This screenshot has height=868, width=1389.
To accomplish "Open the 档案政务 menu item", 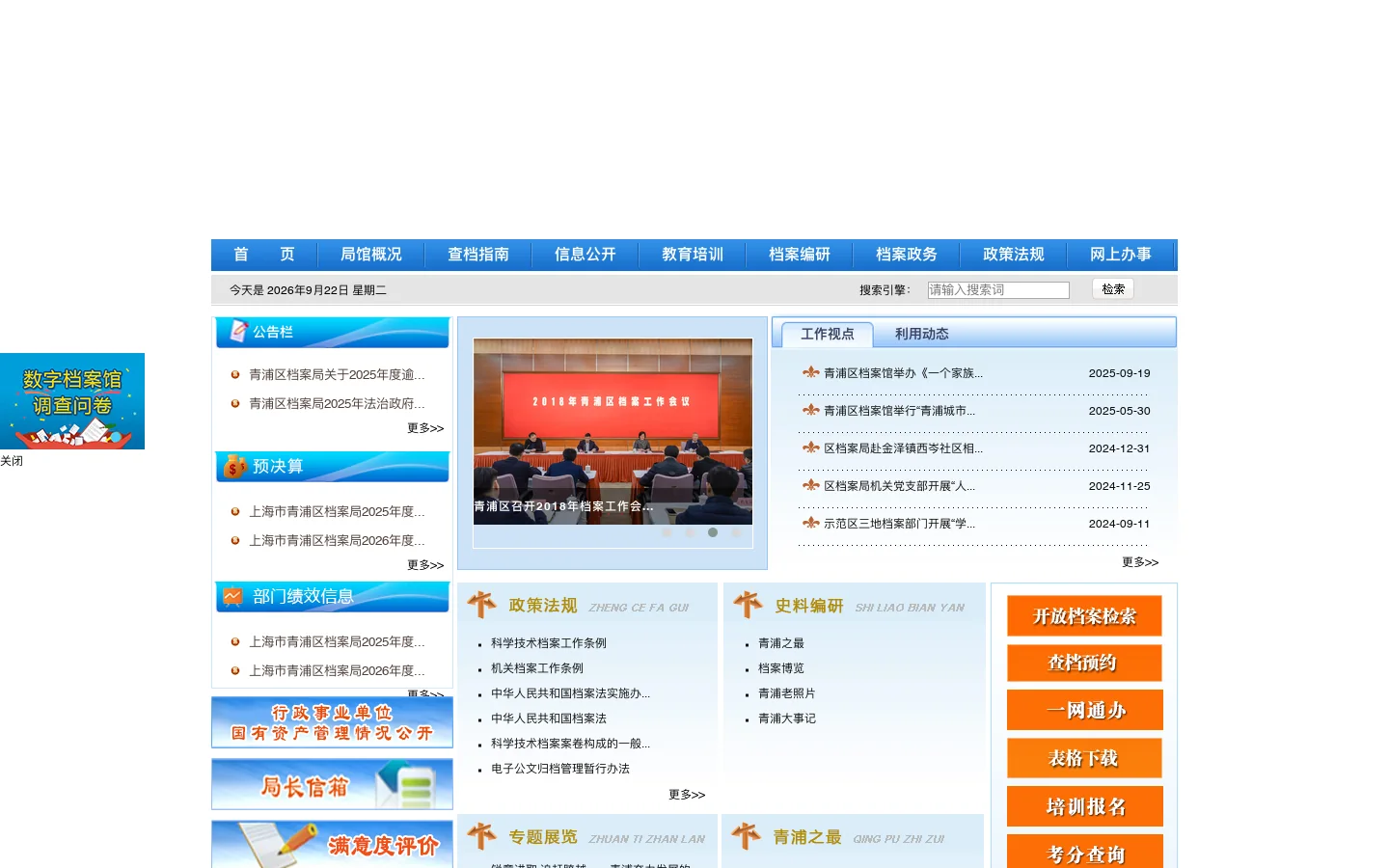I will click(x=906, y=255).
